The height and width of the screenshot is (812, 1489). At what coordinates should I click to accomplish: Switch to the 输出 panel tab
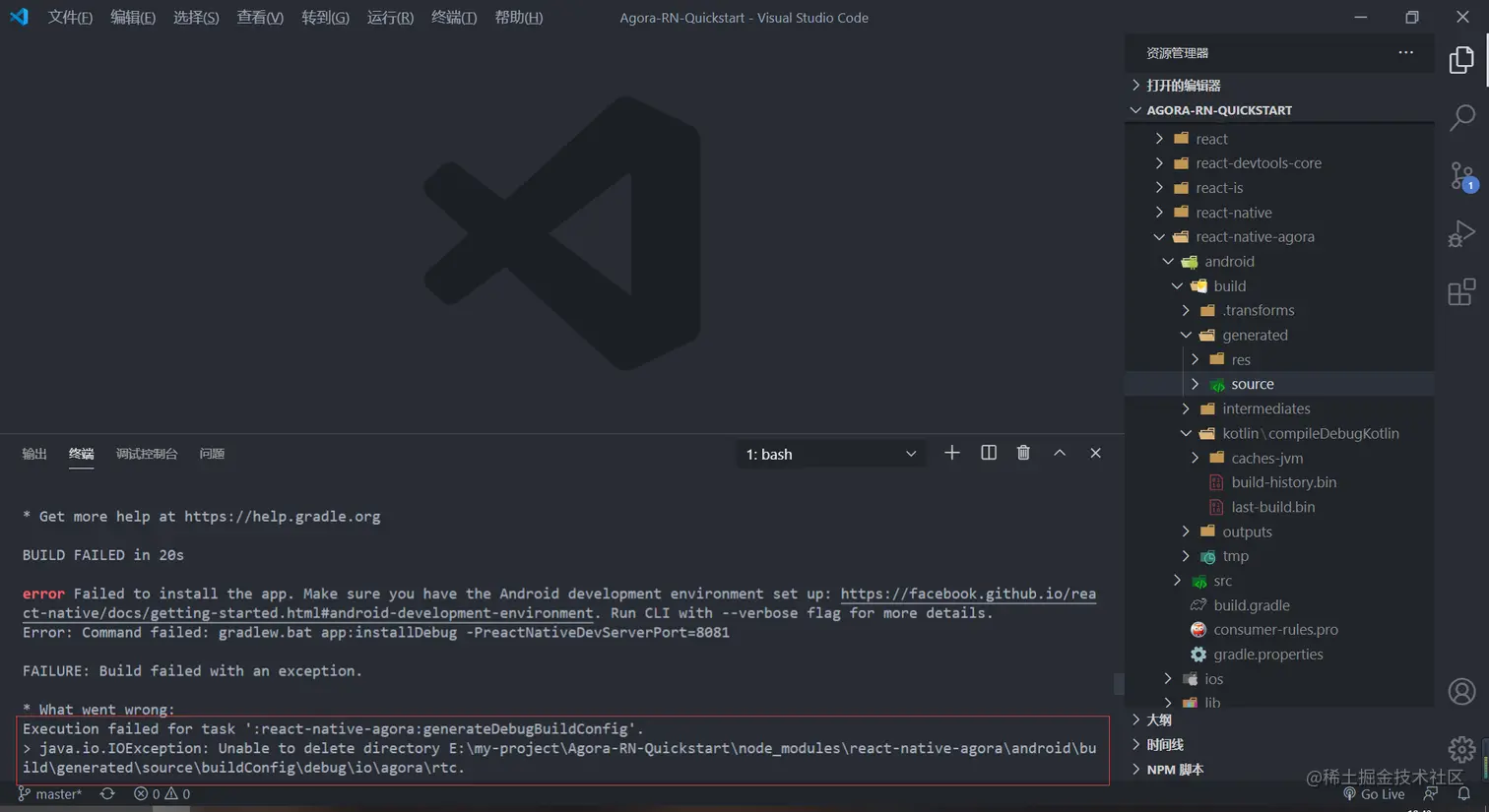(x=34, y=454)
